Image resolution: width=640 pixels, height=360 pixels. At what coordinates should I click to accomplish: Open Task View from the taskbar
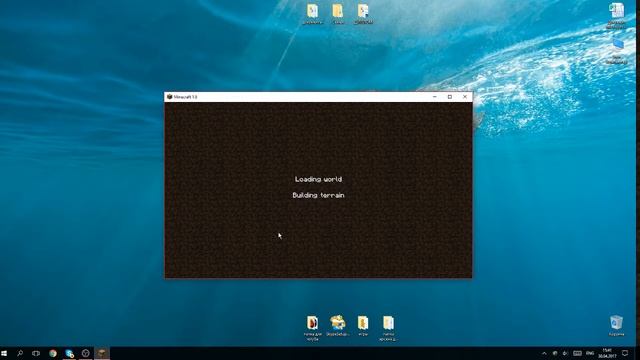[36, 353]
